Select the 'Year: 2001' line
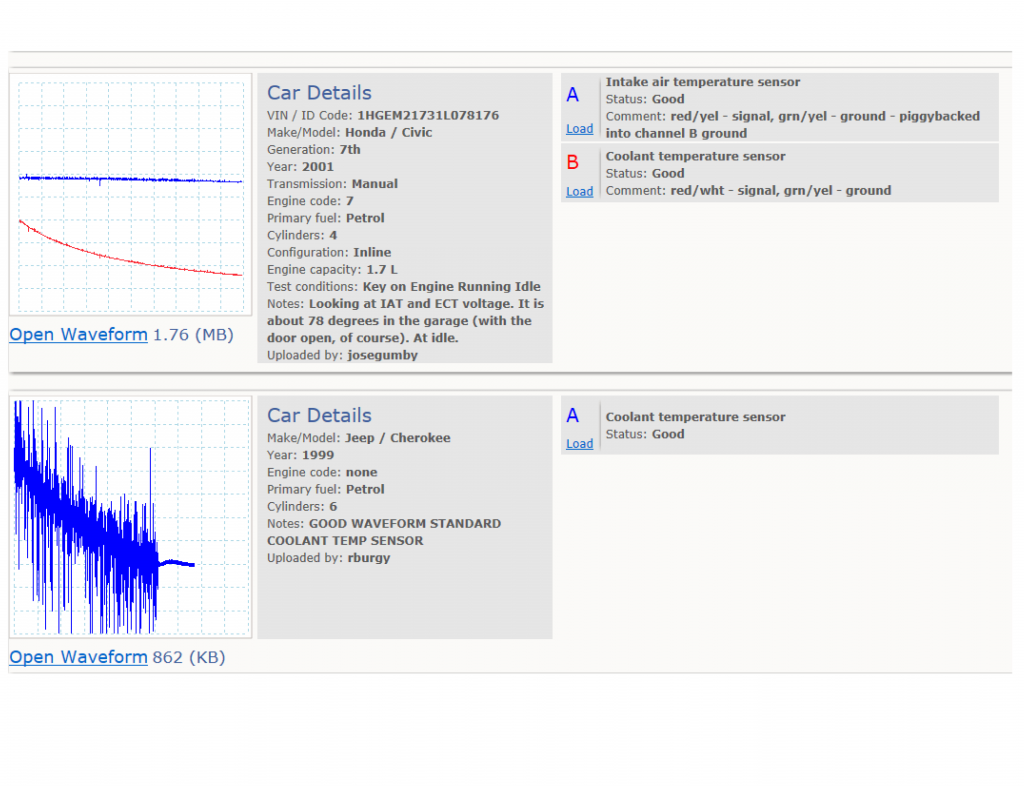 (300, 166)
